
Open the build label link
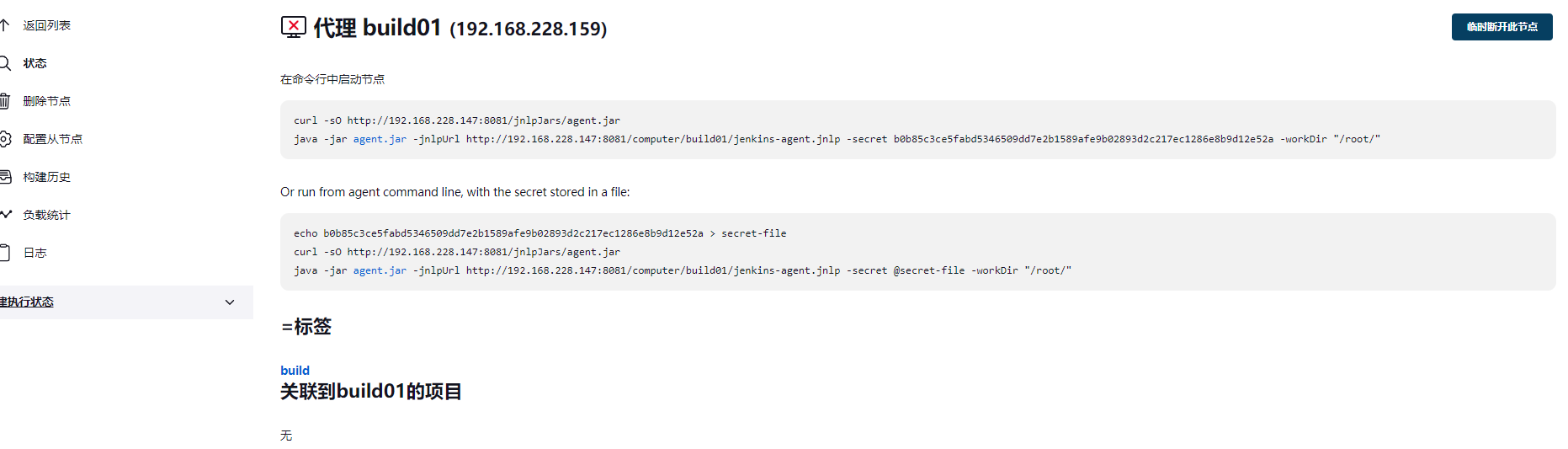tap(295, 371)
